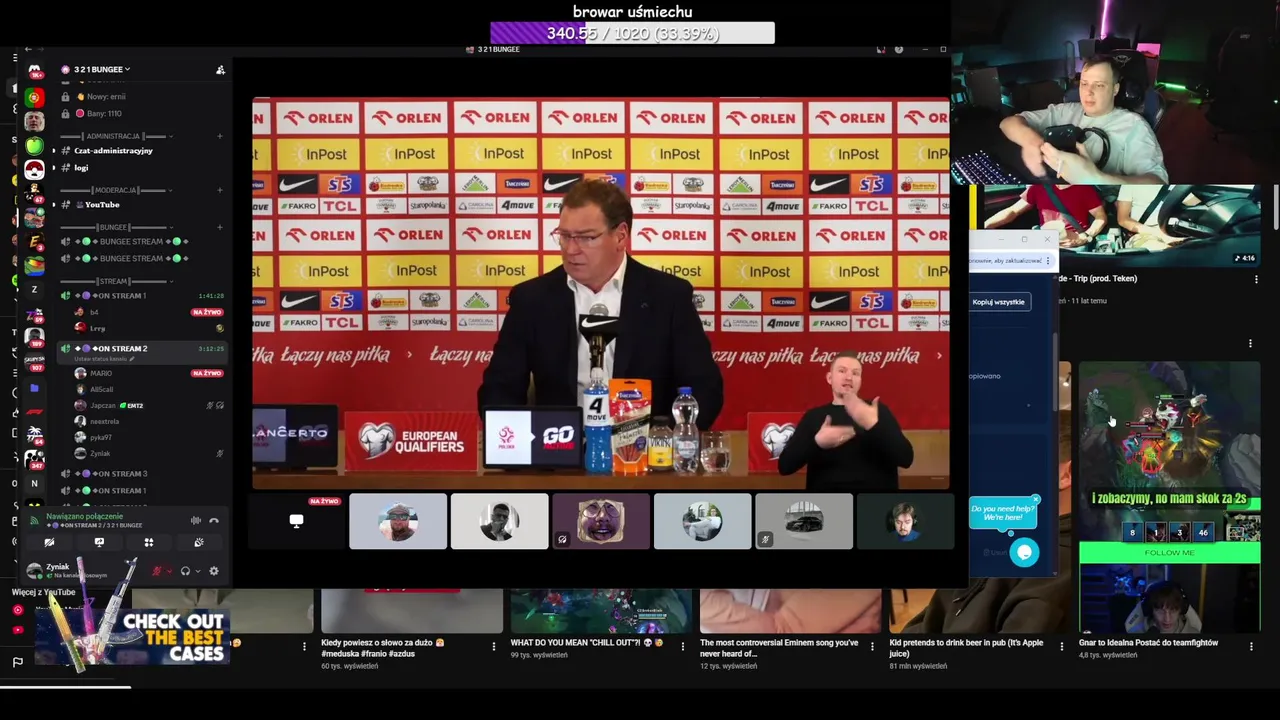Open the server labelled N
Image resolution: width=1280 pixels, height=720 pixels.
34,483
